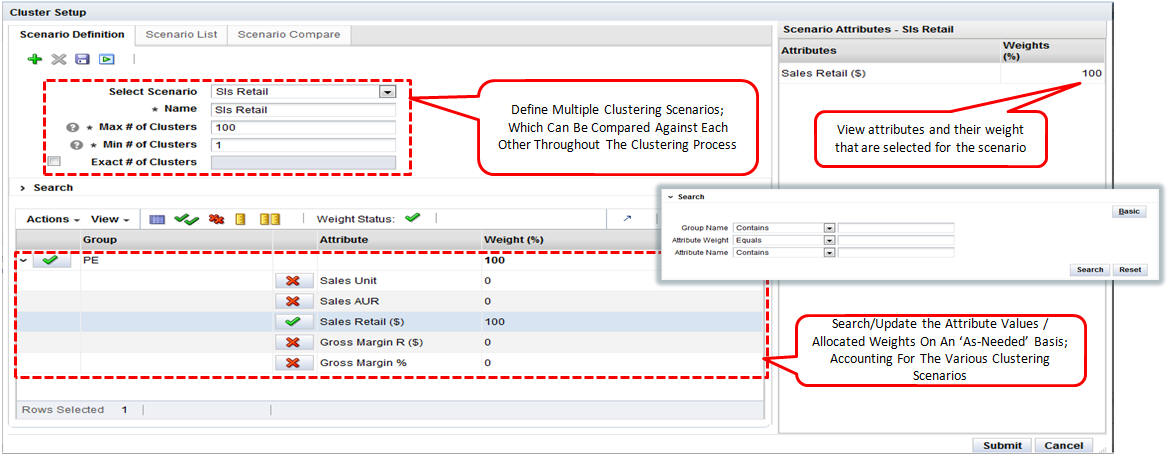The width and height of the screenshot is (1168, 464).
Task: Click the Attributes header in Scenario Attributes
Action: click(x=808, y=51)
